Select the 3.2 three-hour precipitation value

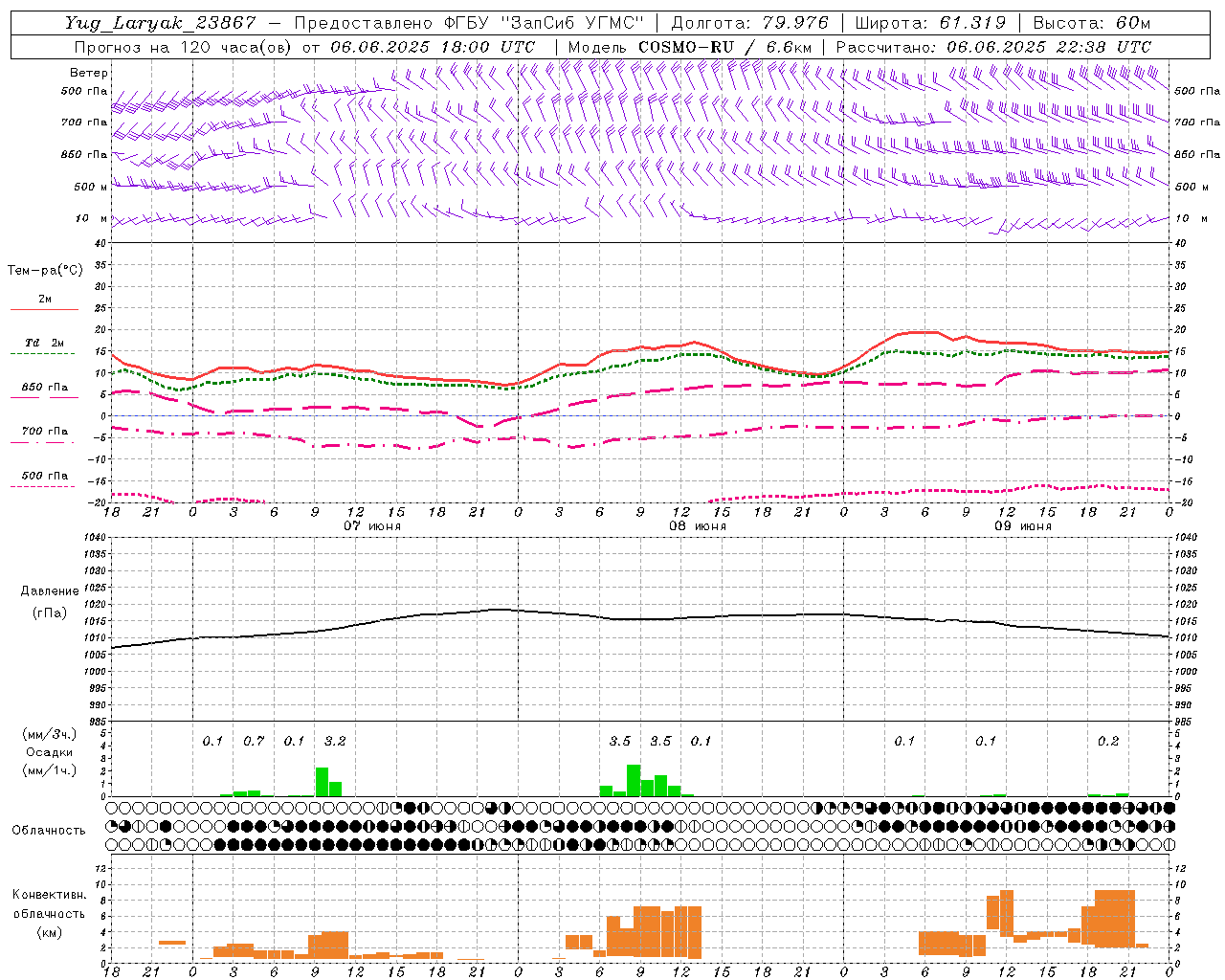click(x=335, y=741)
